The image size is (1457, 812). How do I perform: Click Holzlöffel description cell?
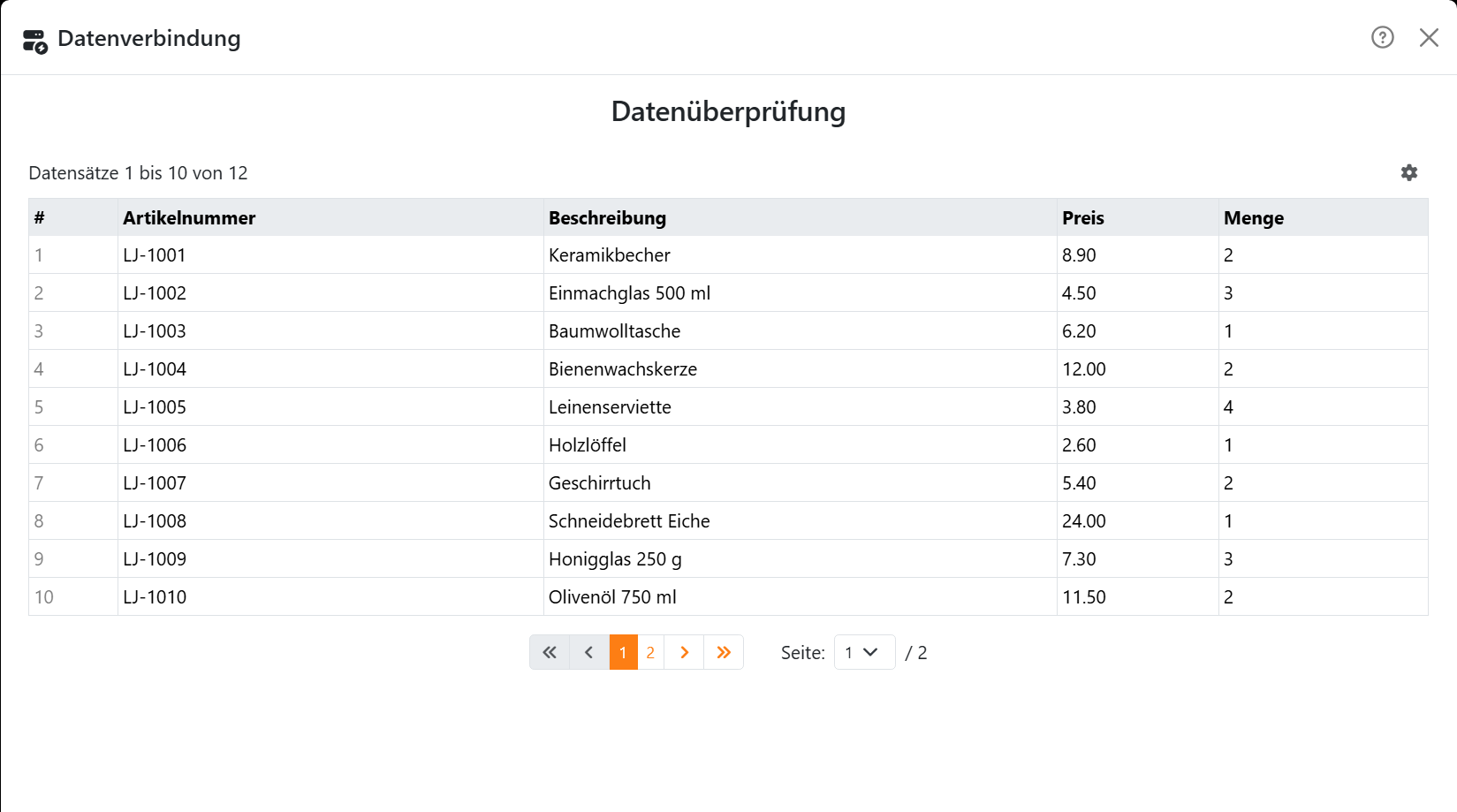click(801, 445)
